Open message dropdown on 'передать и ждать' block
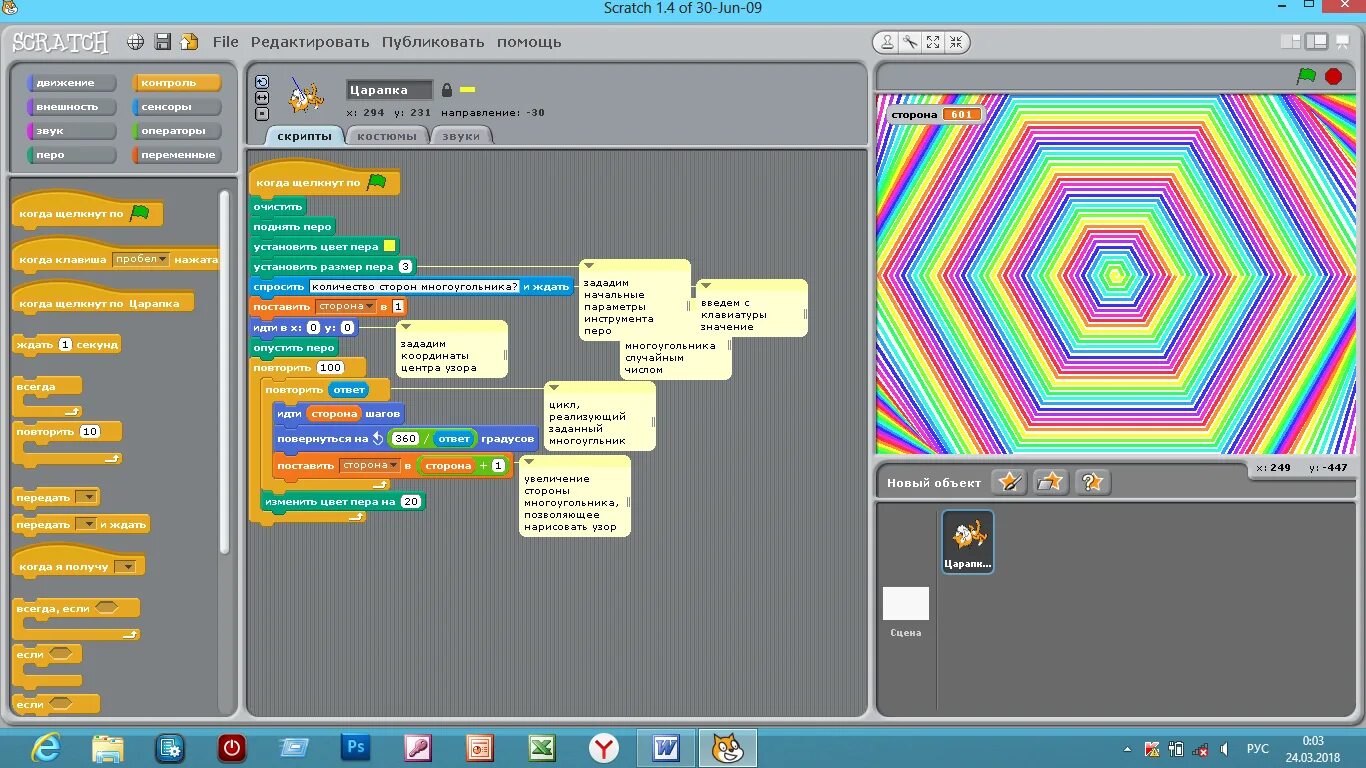This screenshot has height=768, width=1366. click(86, 524)
